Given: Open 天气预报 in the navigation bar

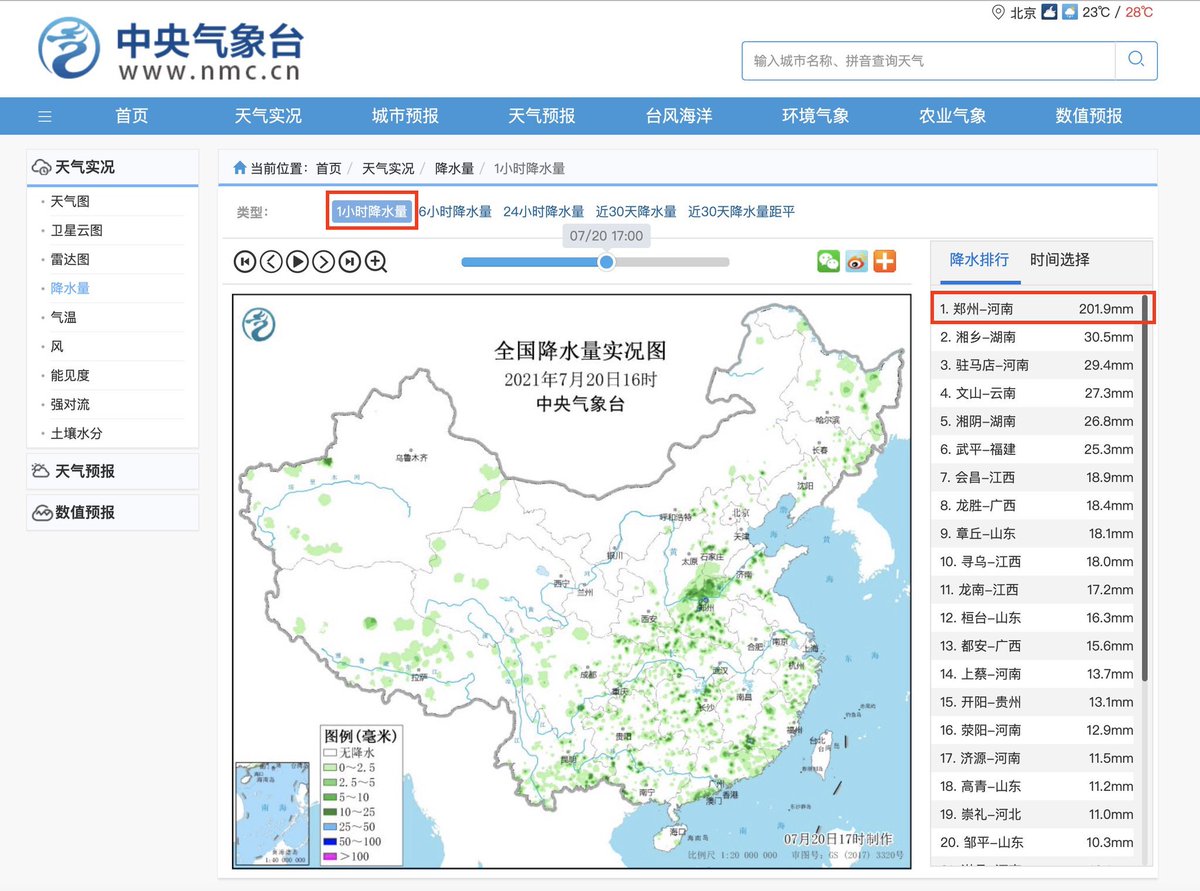Looking at the screenshot, I should (x=542, y=116).
